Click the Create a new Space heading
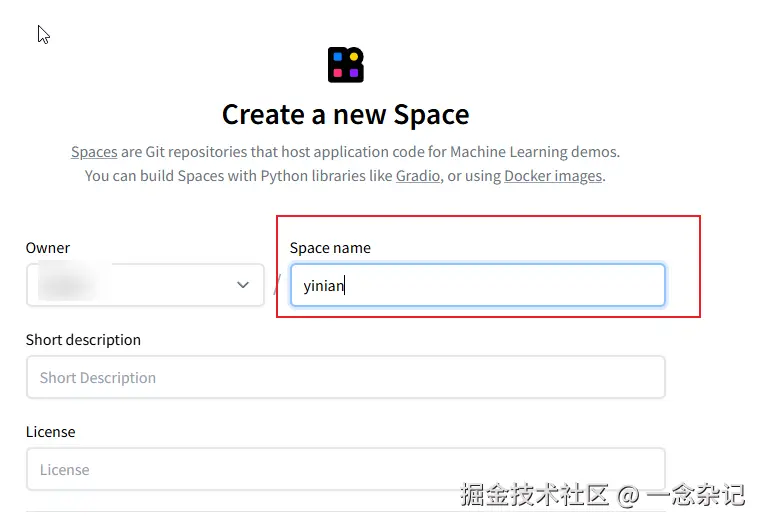763x526 pixels. click(345, 115)
